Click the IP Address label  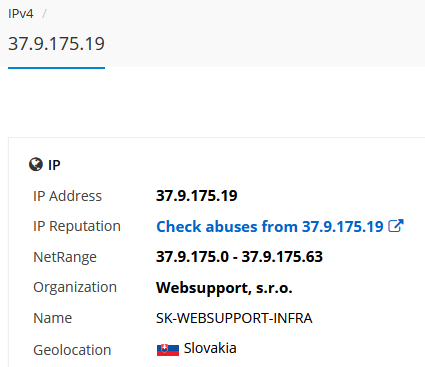(67, 196)
